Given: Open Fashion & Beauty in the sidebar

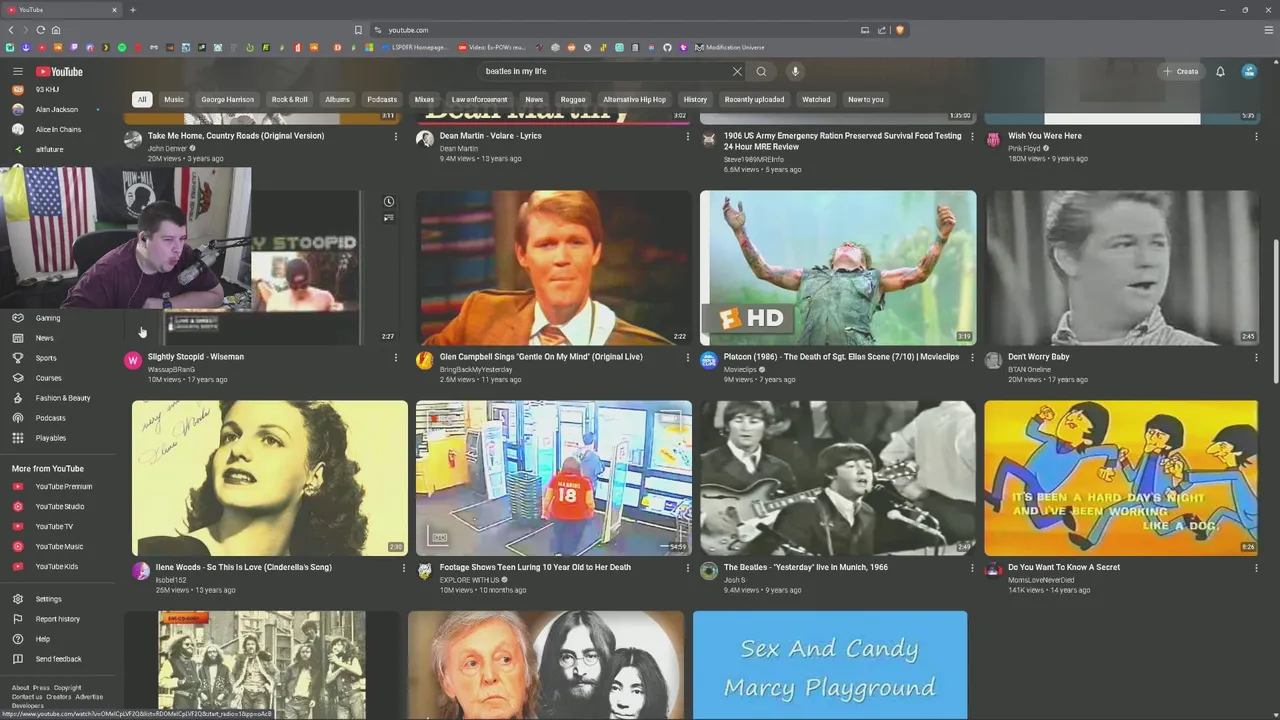Looking at the screenshot, I should click(x=62, y=398).
